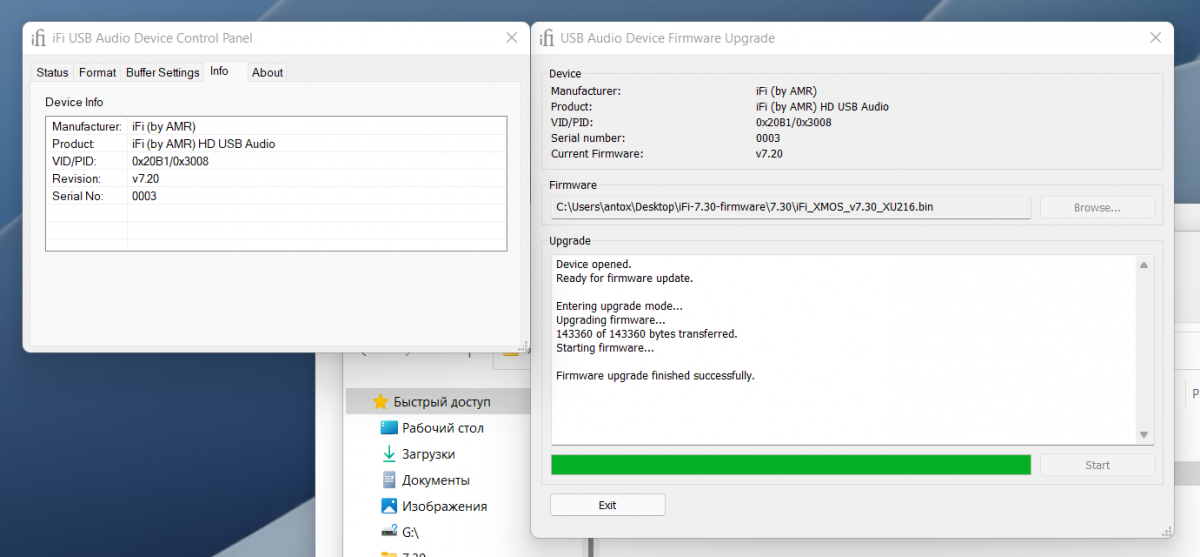Select the Manufacturer row in Device Info
This screenshot has height=557, width=1200.
click(x=276, y=127)
